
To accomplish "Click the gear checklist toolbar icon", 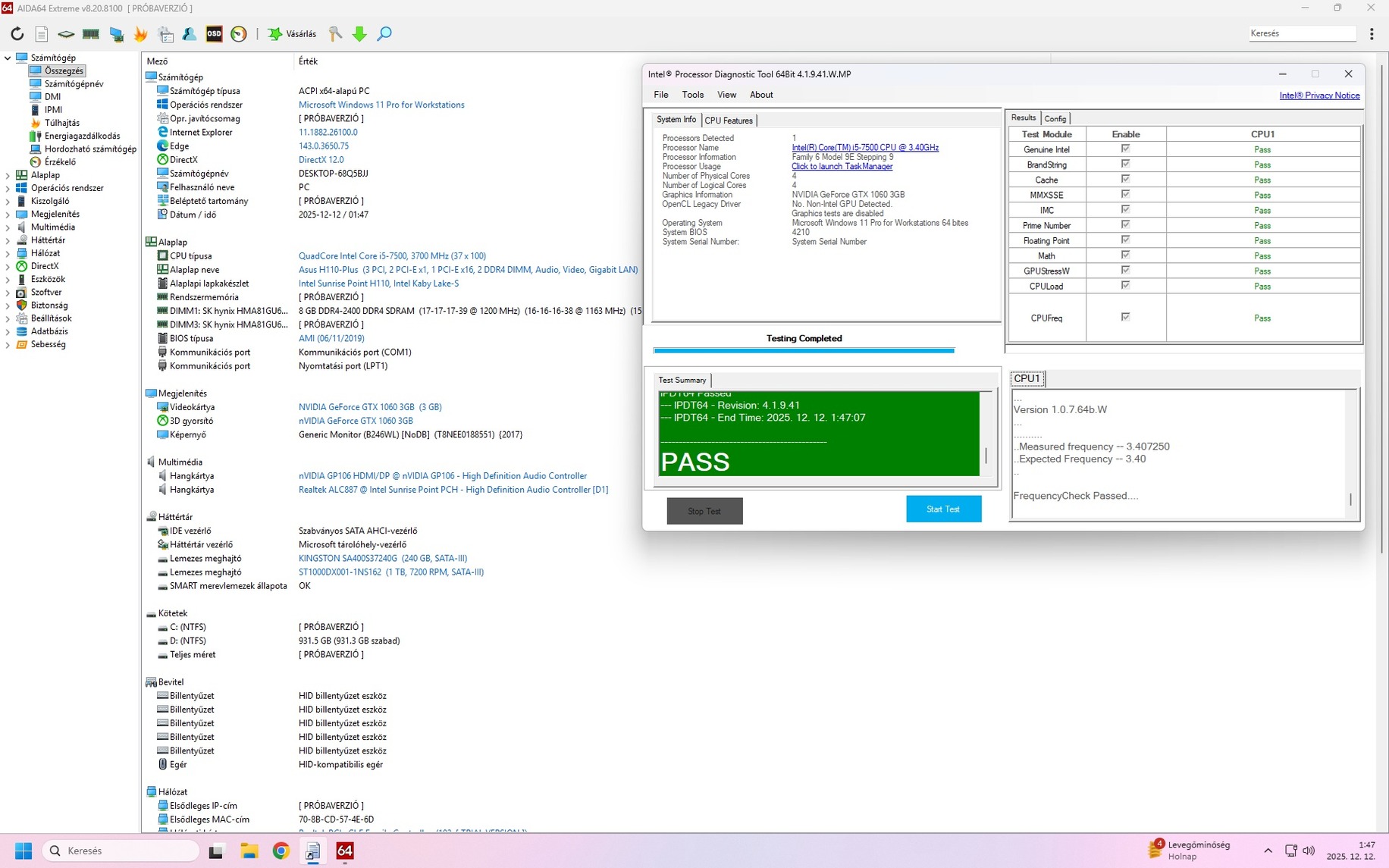I will click(x=165, y=34).
